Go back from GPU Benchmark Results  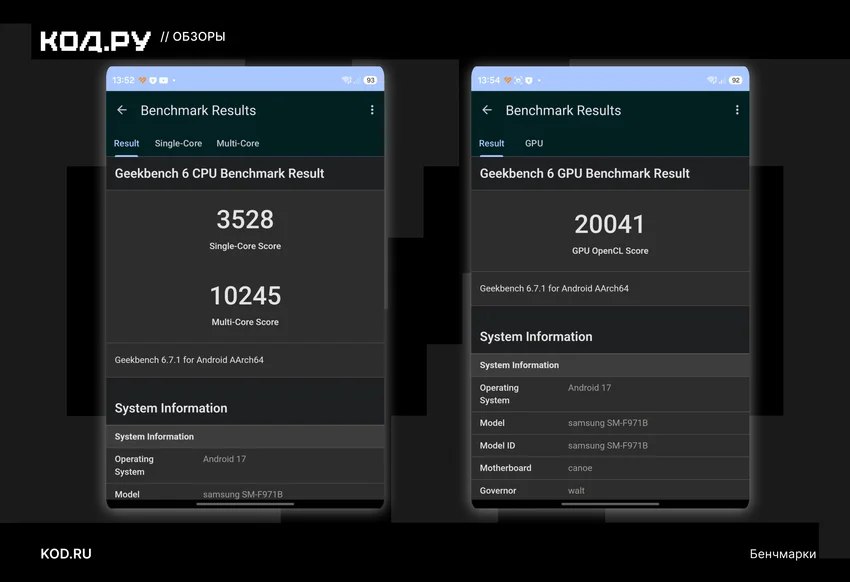click(x=487, y=110)
